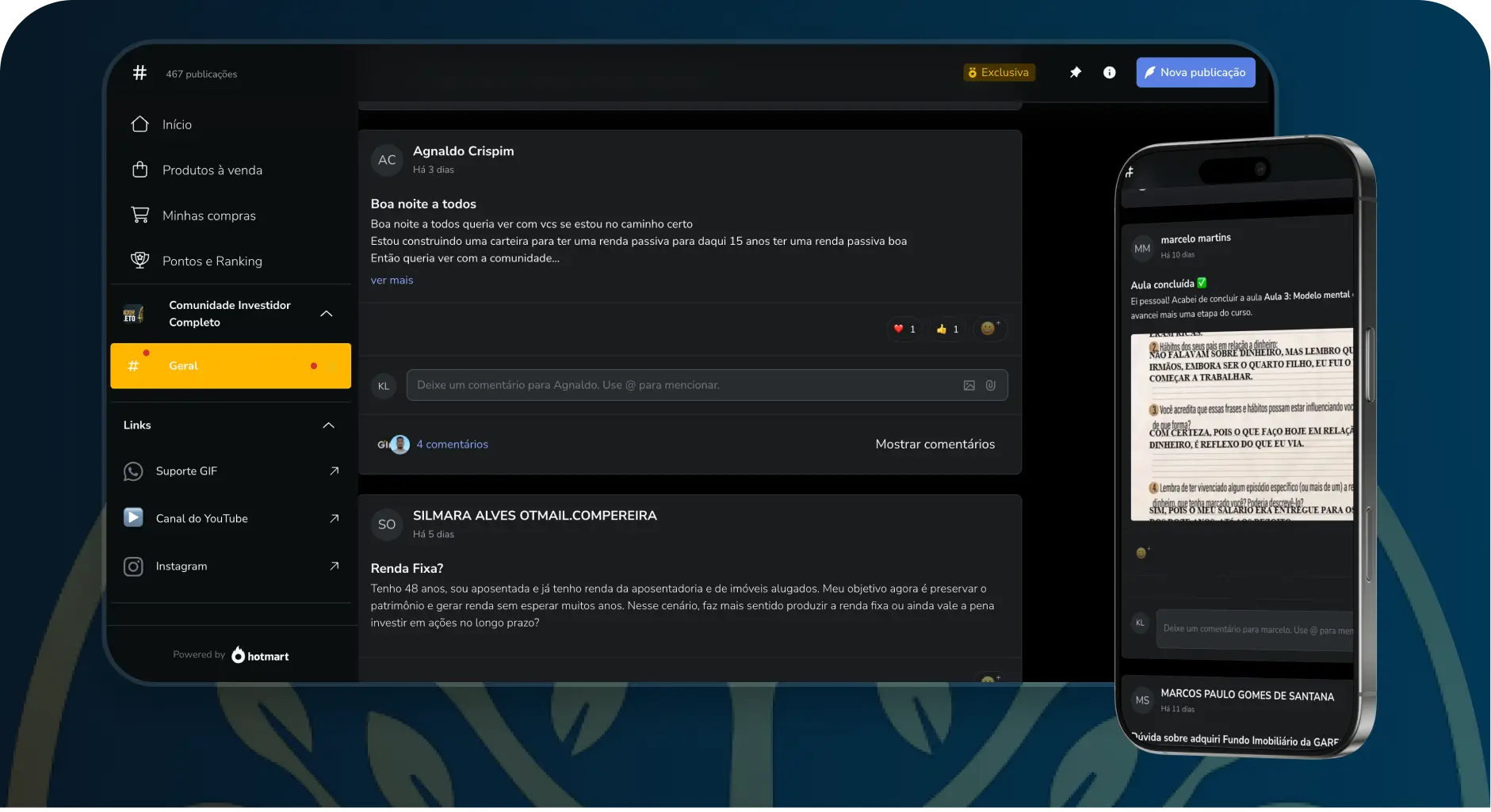
Task: Add an emoji reaction to Agnaldo's post
Action: pyautogui.click(x=989, y=328)
